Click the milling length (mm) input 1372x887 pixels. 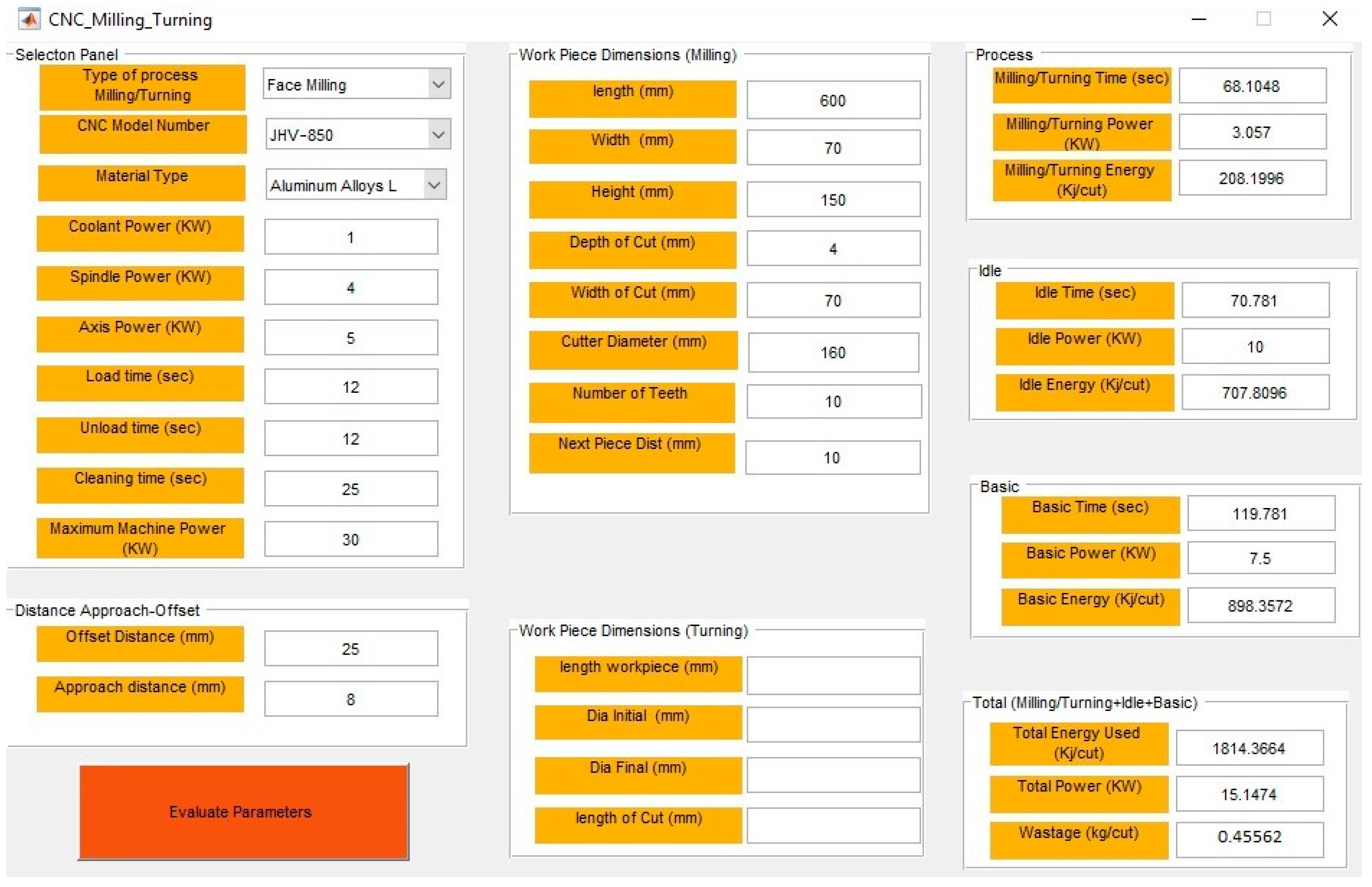(x=833, y=100)
